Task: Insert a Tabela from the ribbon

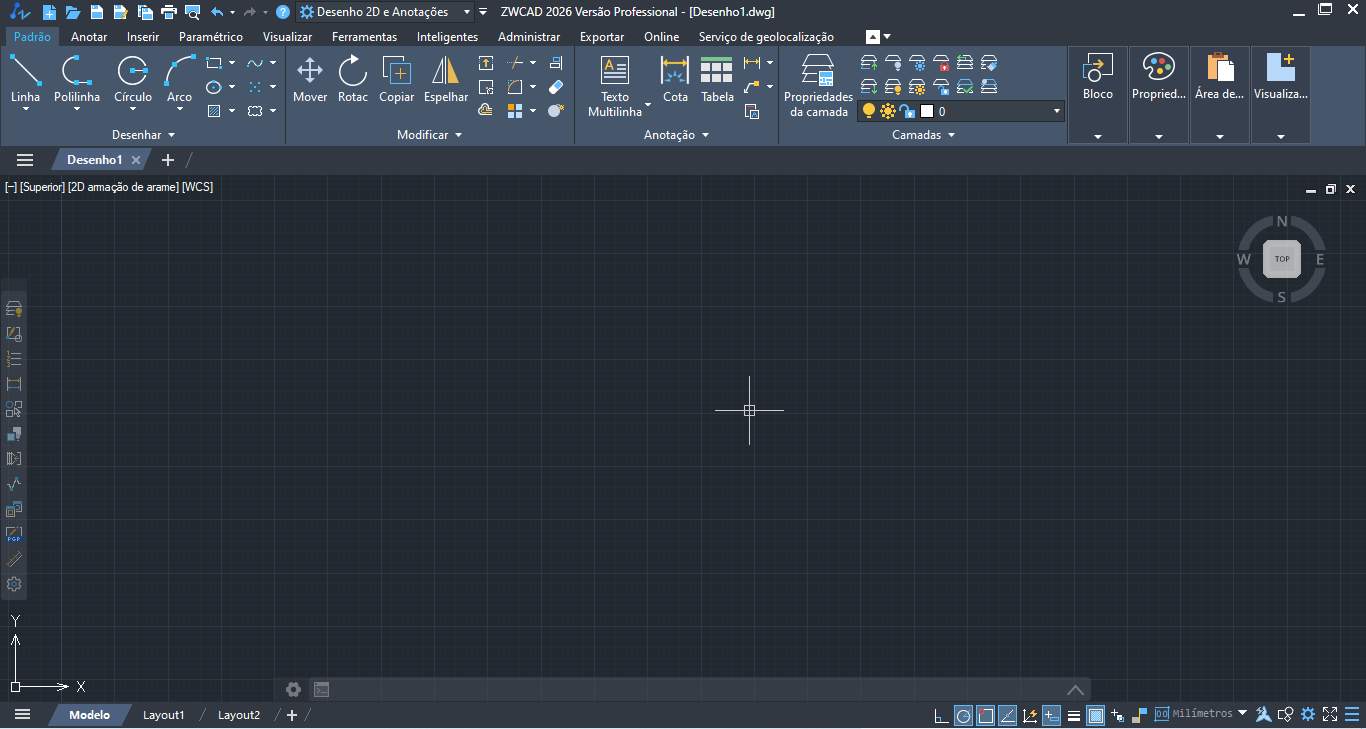Action: tap(717, 72)
